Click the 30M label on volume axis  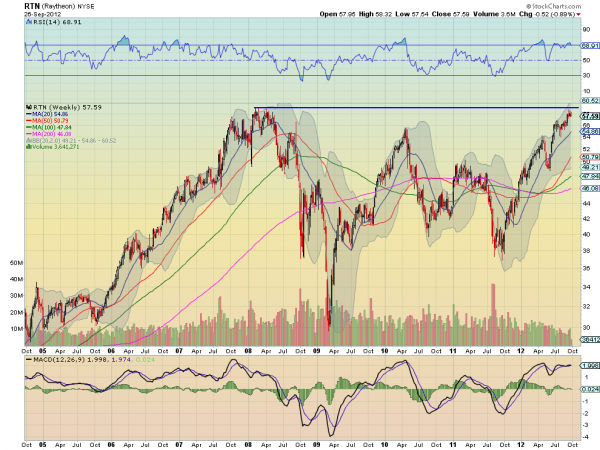[16, 296]
